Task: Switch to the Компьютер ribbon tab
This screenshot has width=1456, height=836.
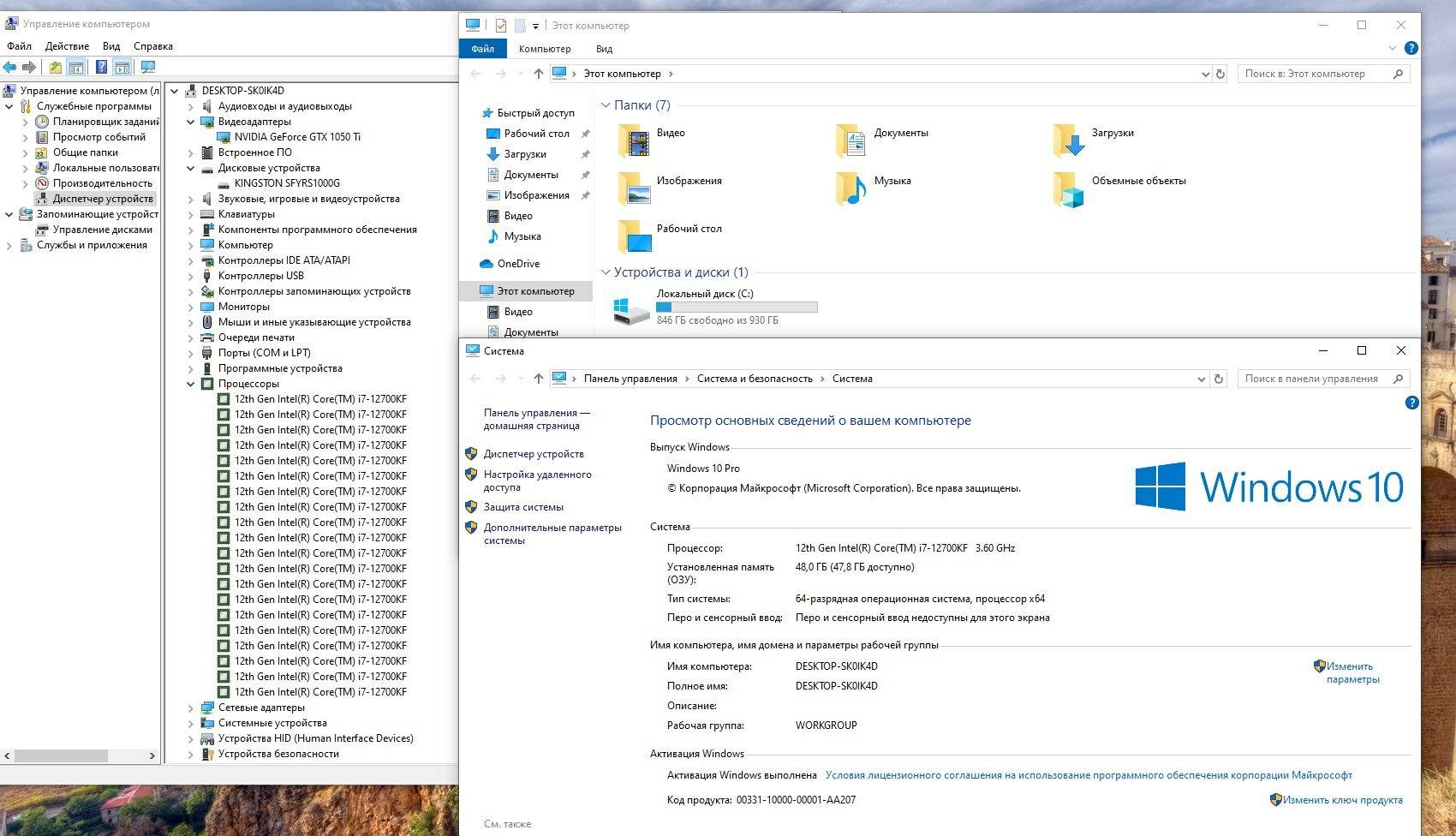Action: point(545,49)
